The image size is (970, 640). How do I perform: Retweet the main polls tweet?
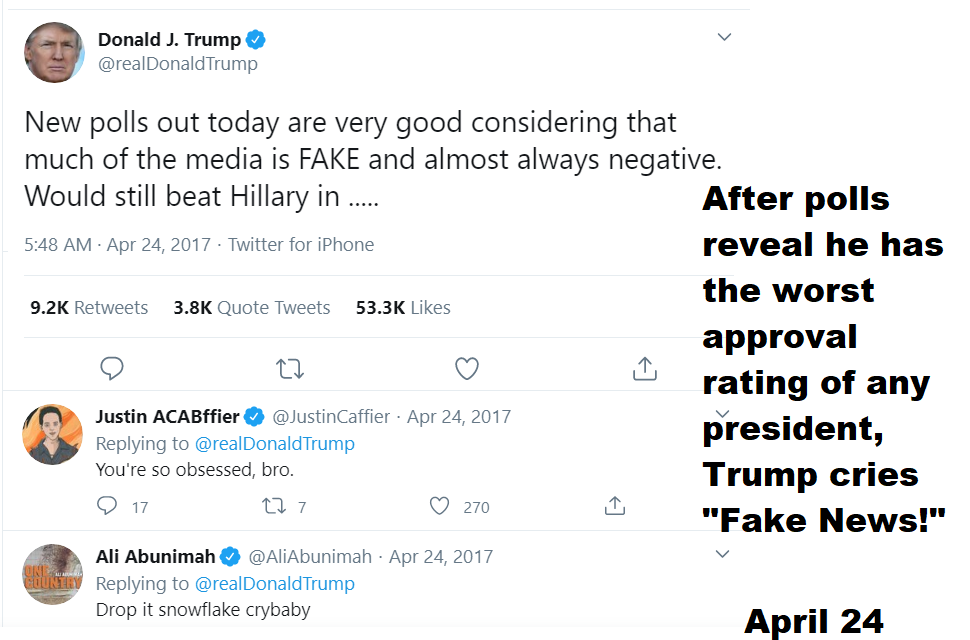(290, 369)
